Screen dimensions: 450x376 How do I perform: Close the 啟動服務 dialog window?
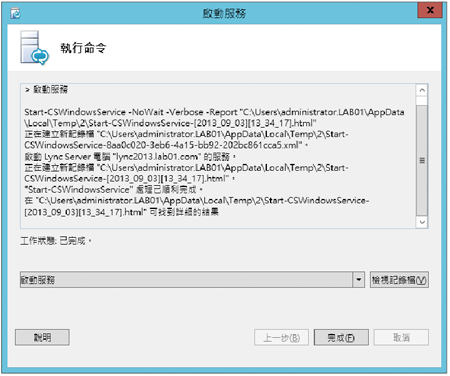coord(430,10)
